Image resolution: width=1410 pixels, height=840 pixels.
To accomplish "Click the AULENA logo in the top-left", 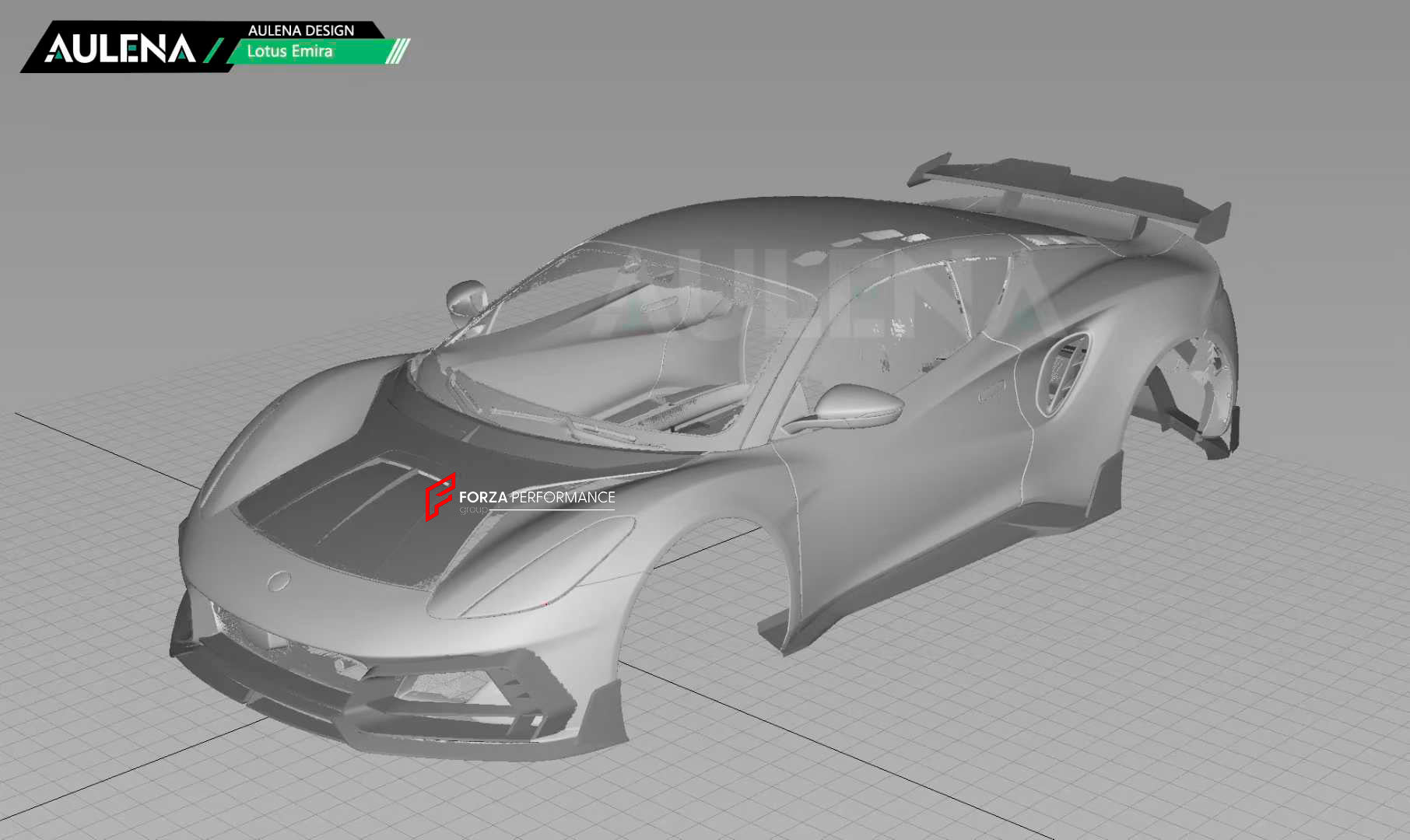I will coord(119,49).
